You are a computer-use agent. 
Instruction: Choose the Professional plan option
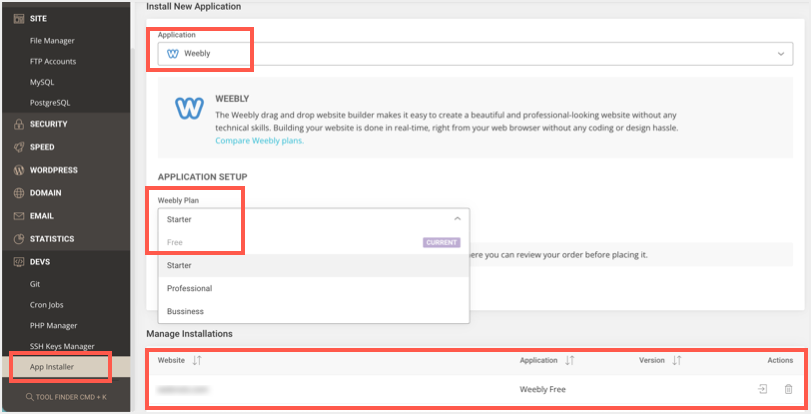tap(190, 289)
